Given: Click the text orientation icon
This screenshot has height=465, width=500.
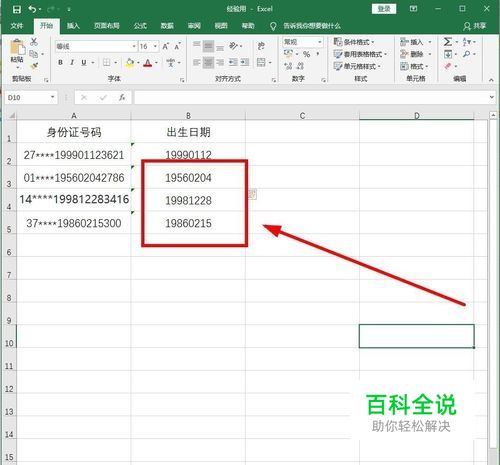Looking at the screenshot, I should (x=234, y=46).
